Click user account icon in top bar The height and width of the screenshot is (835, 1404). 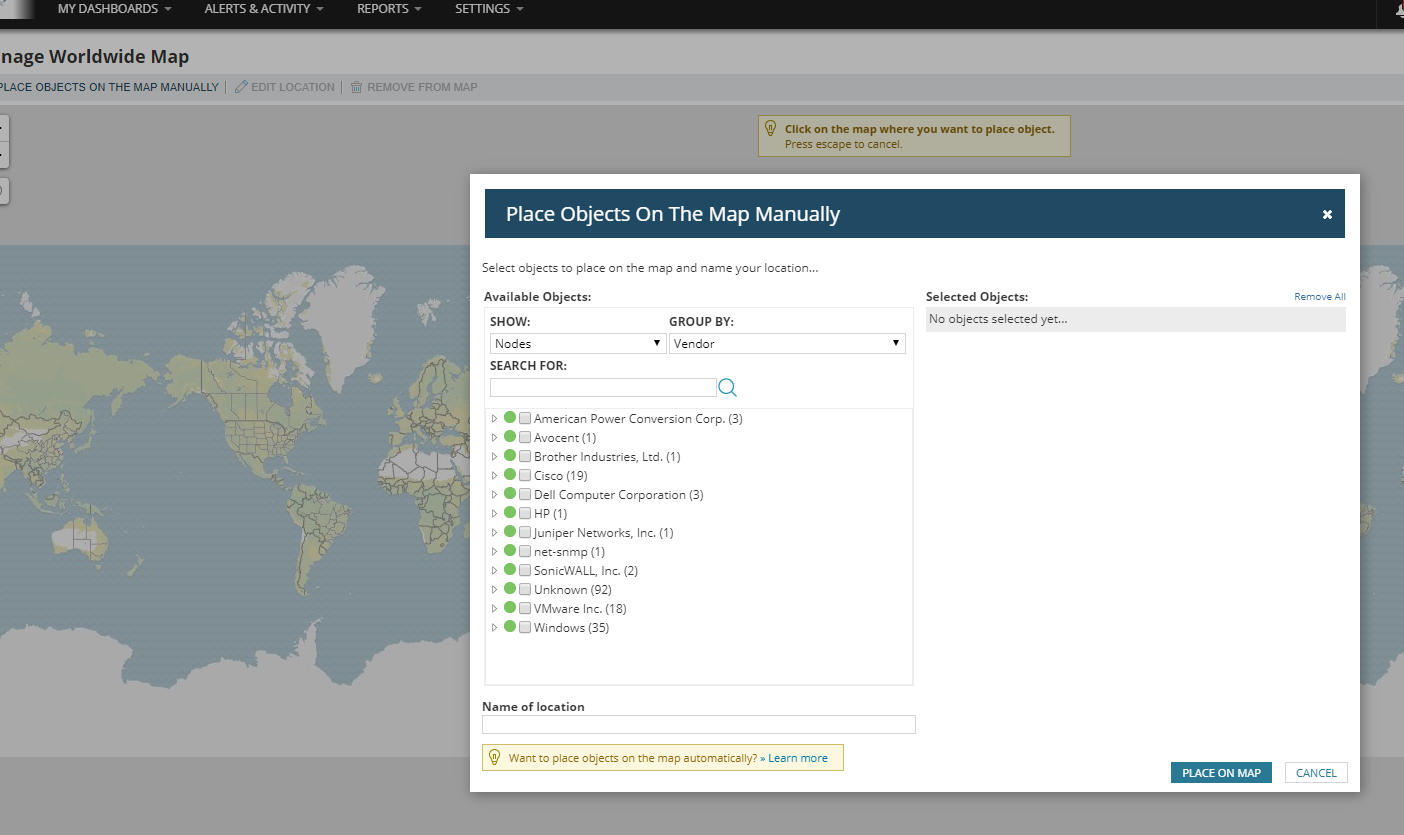pyautogui.click(x=1398, y=10)
